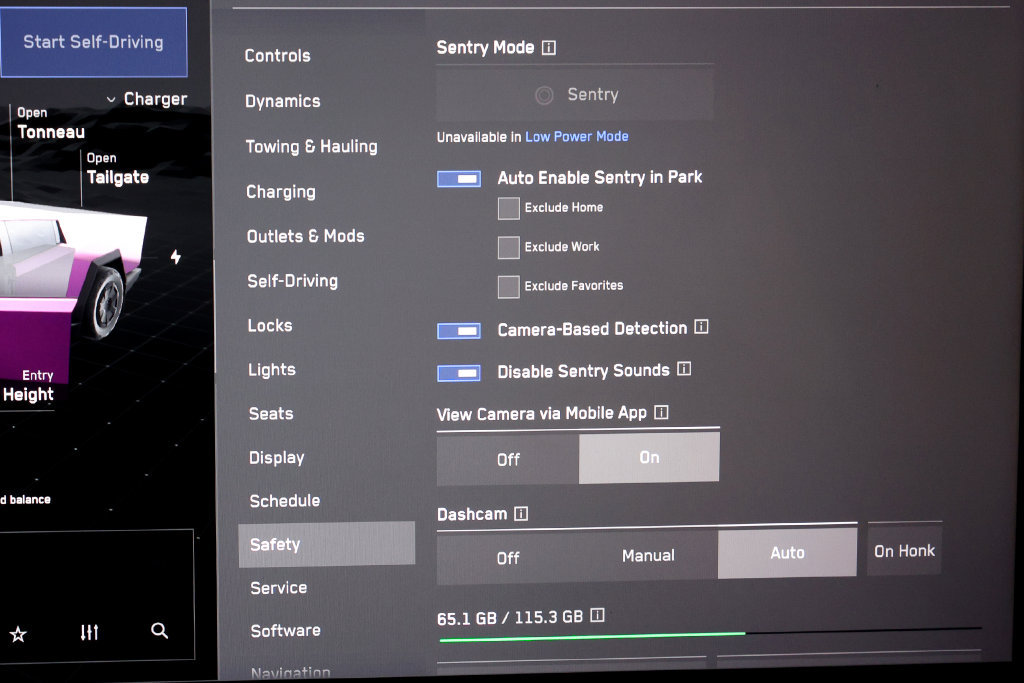Toggle Auto Enable Sentry in Park

tap(458, 178)
